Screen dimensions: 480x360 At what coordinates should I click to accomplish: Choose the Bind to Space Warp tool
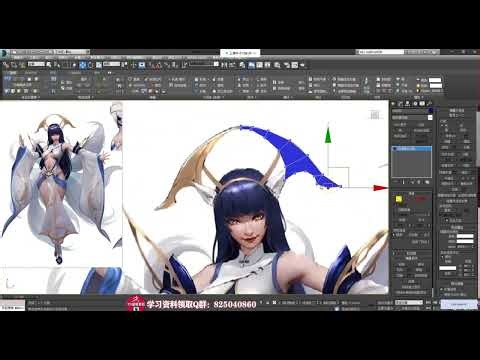tap(21, 65)
